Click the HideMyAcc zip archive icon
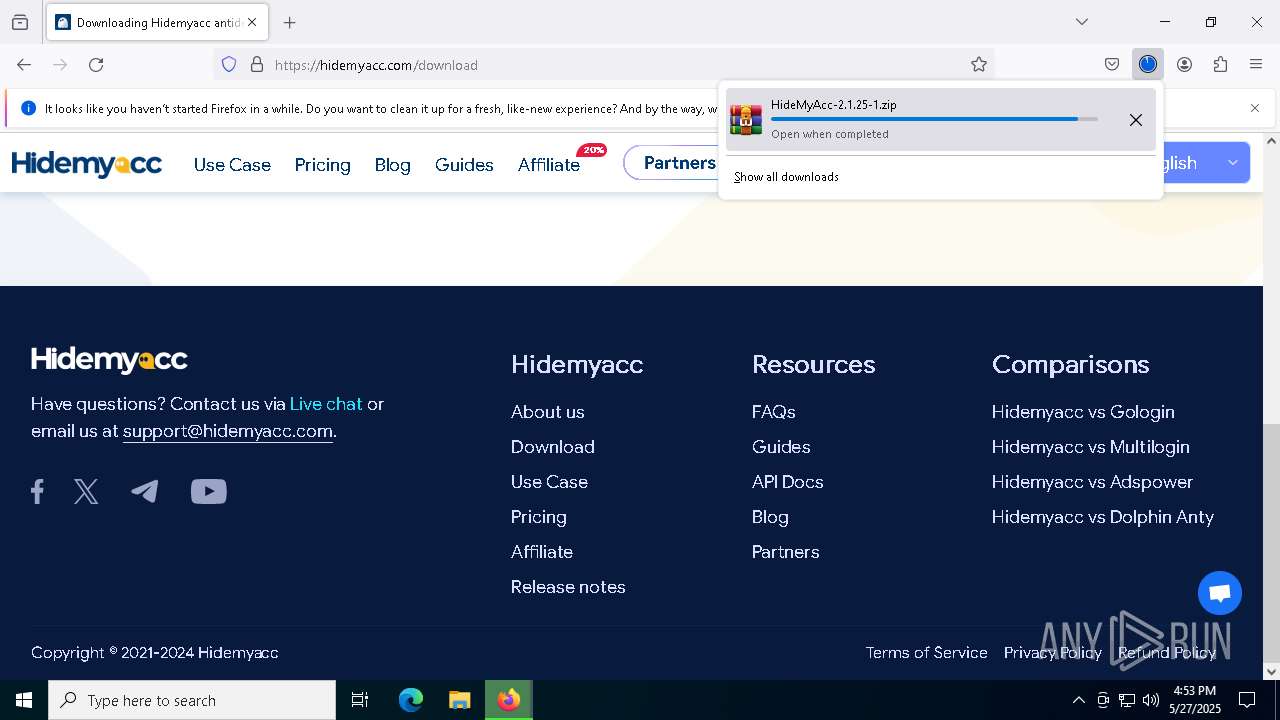 point(746,120)
